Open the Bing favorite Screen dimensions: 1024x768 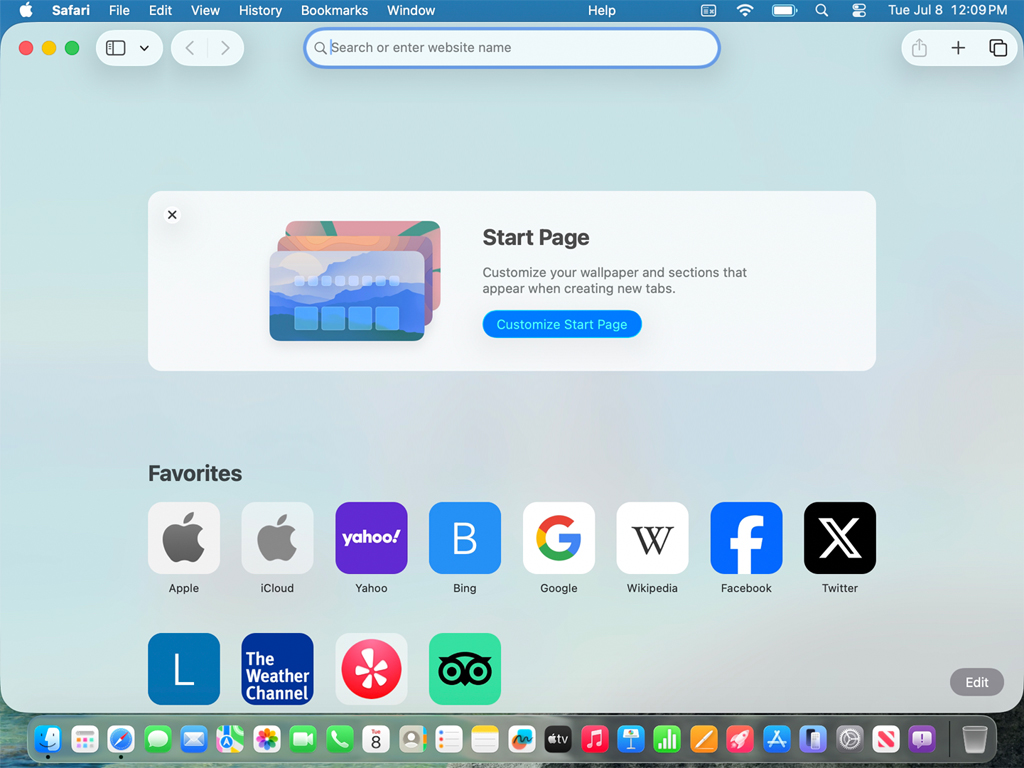(x=464, y=538)
